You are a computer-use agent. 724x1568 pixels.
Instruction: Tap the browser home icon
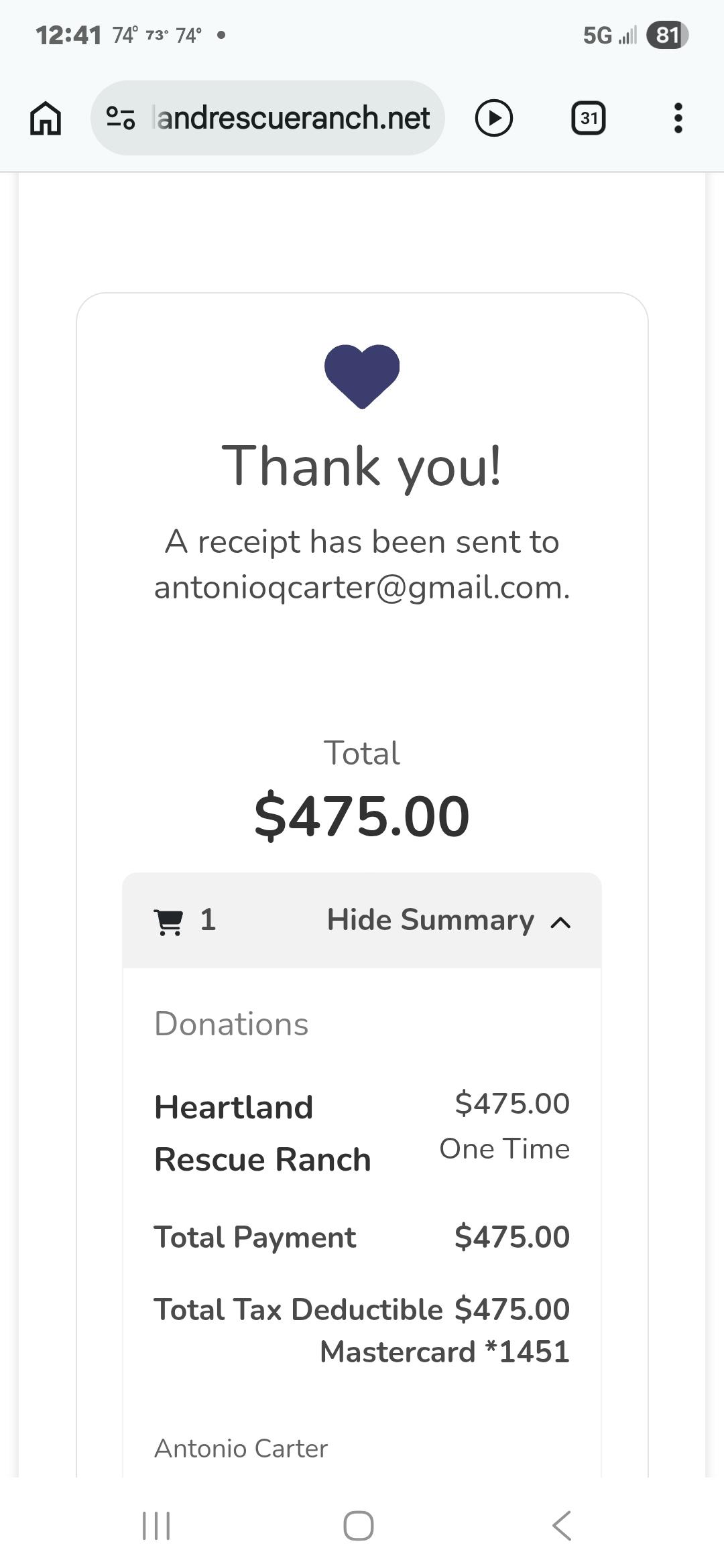pyautogui.click(x=46, y=118)
